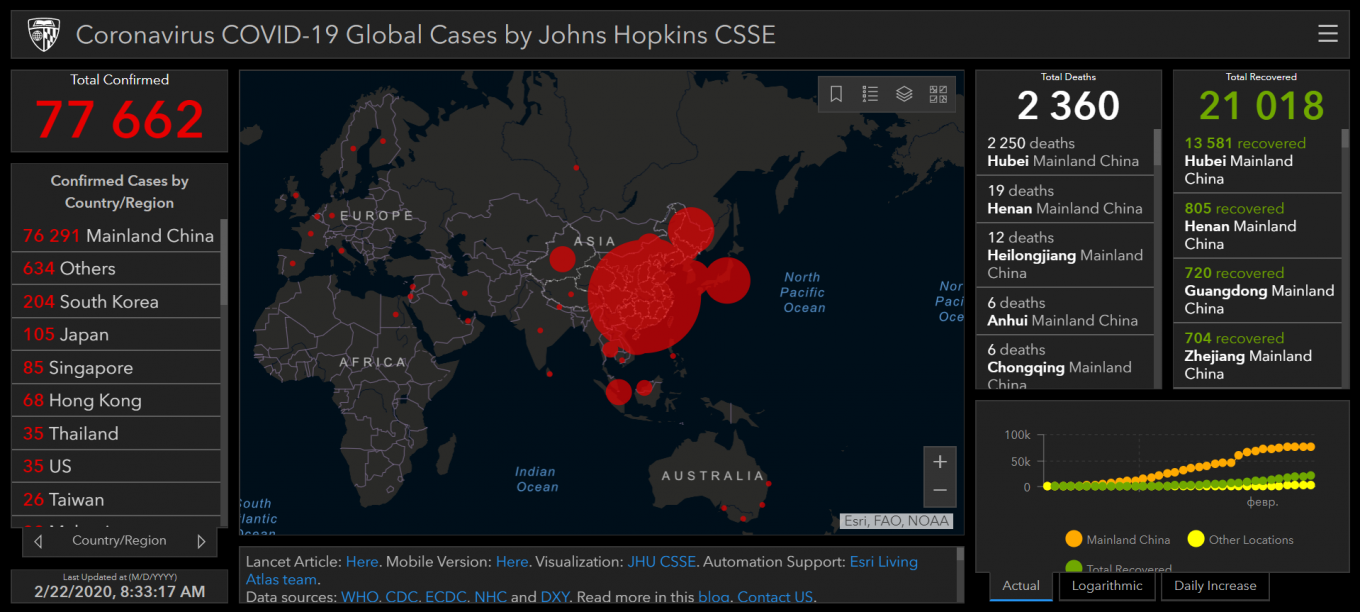Select South Korea in confirmed cases list

click(x=108, y=302)
